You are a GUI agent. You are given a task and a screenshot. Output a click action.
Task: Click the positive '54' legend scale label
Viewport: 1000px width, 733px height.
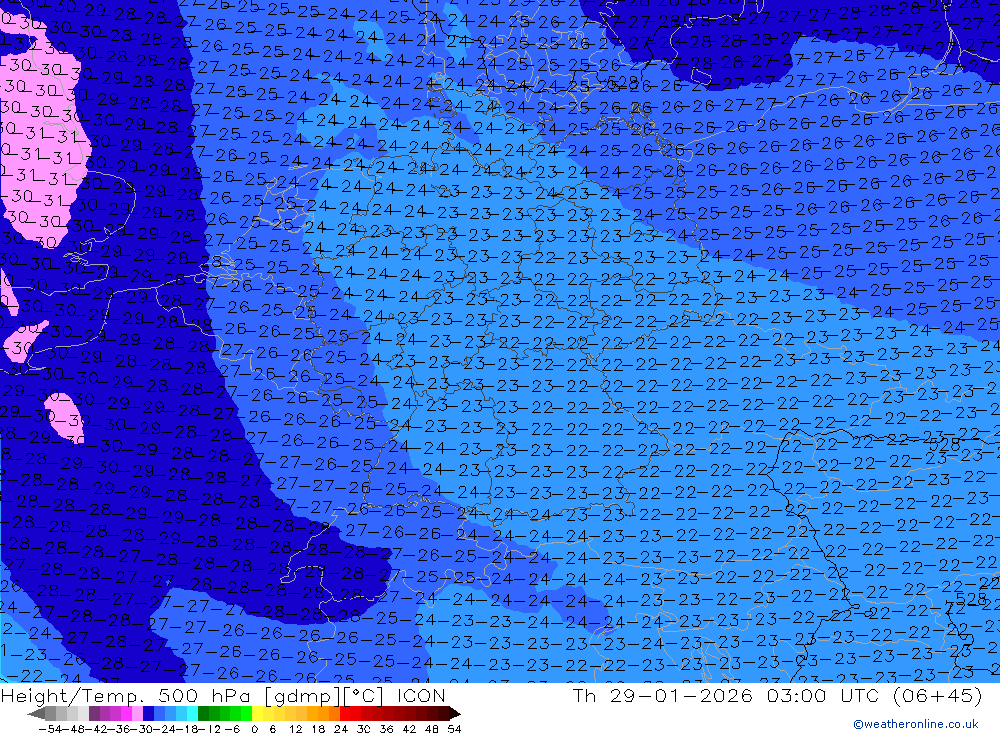pos(455,729)
